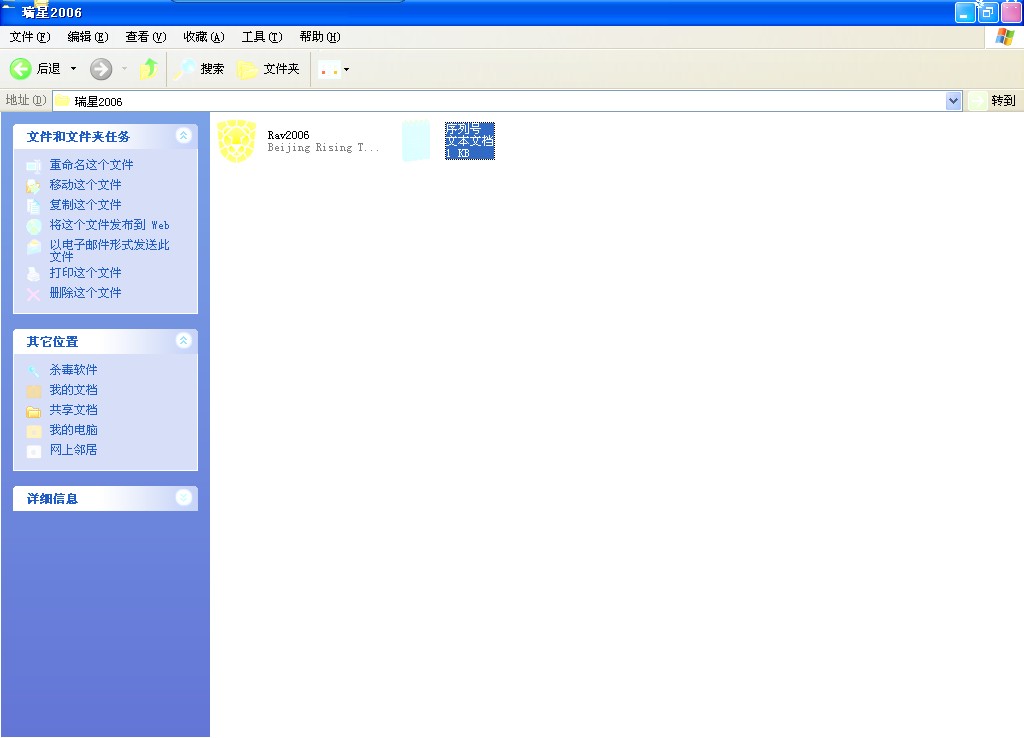The image size is (1024, 738).
Task: Click the move file task icon
Action: [x=33, y=186]
